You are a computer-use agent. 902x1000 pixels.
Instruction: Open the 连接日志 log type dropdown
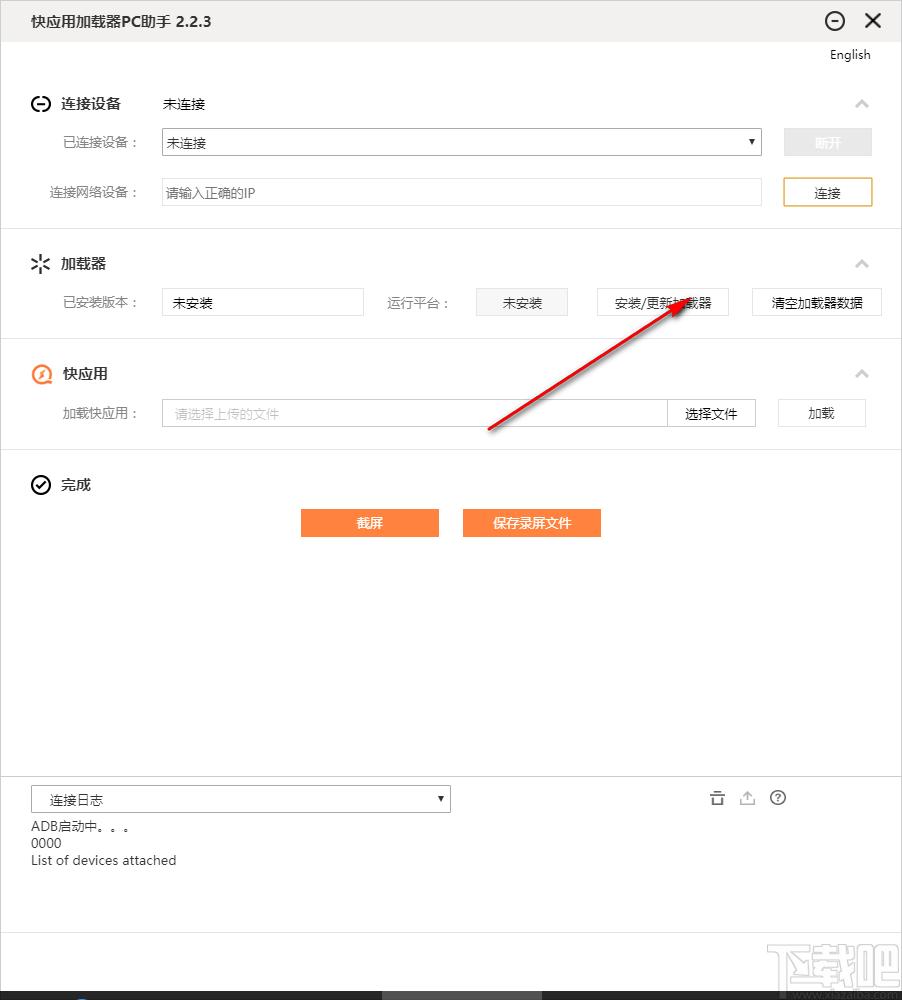click(x=240, y=799)
